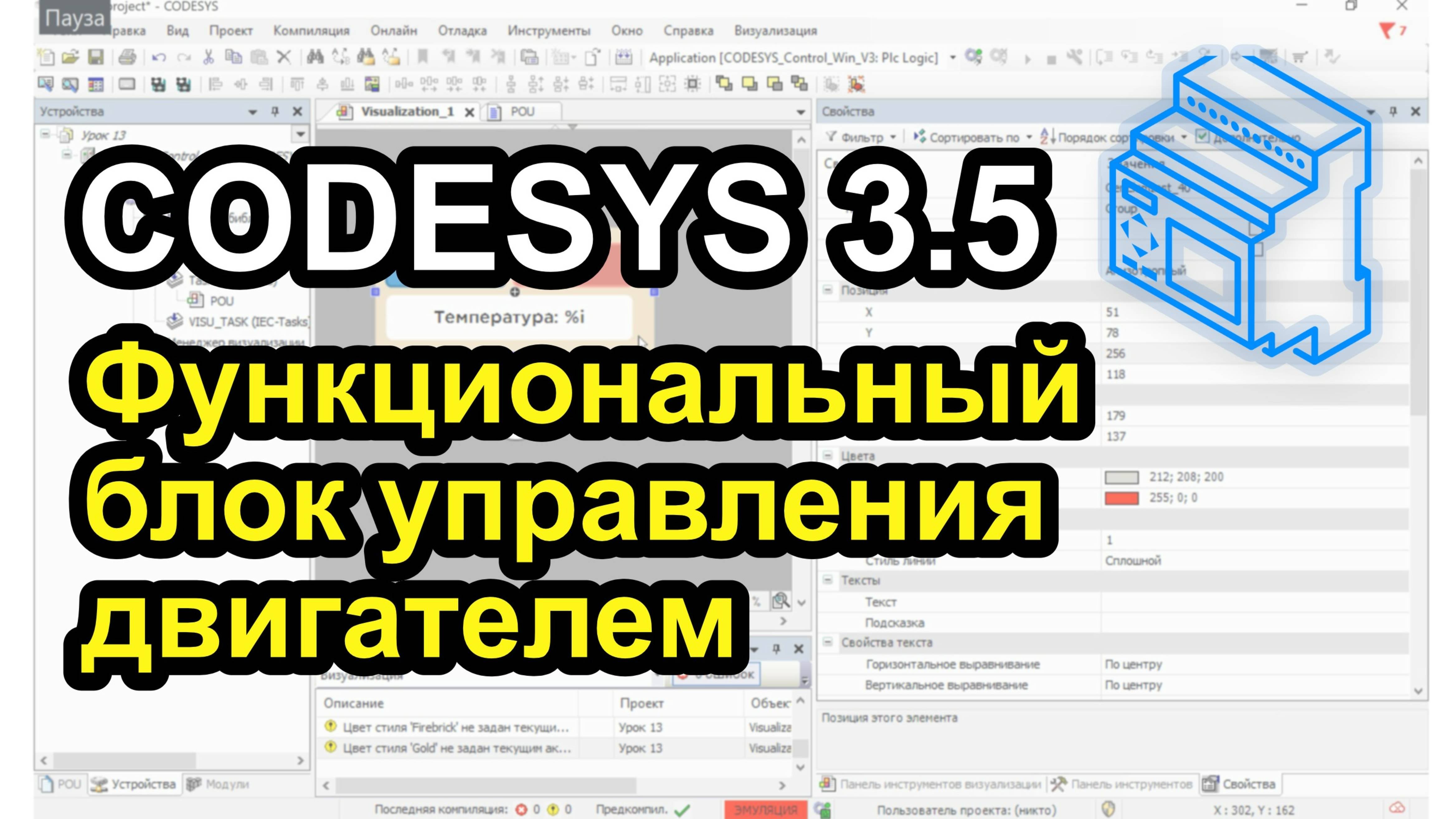Click the Cut scissors icon

tap(208, 57)
